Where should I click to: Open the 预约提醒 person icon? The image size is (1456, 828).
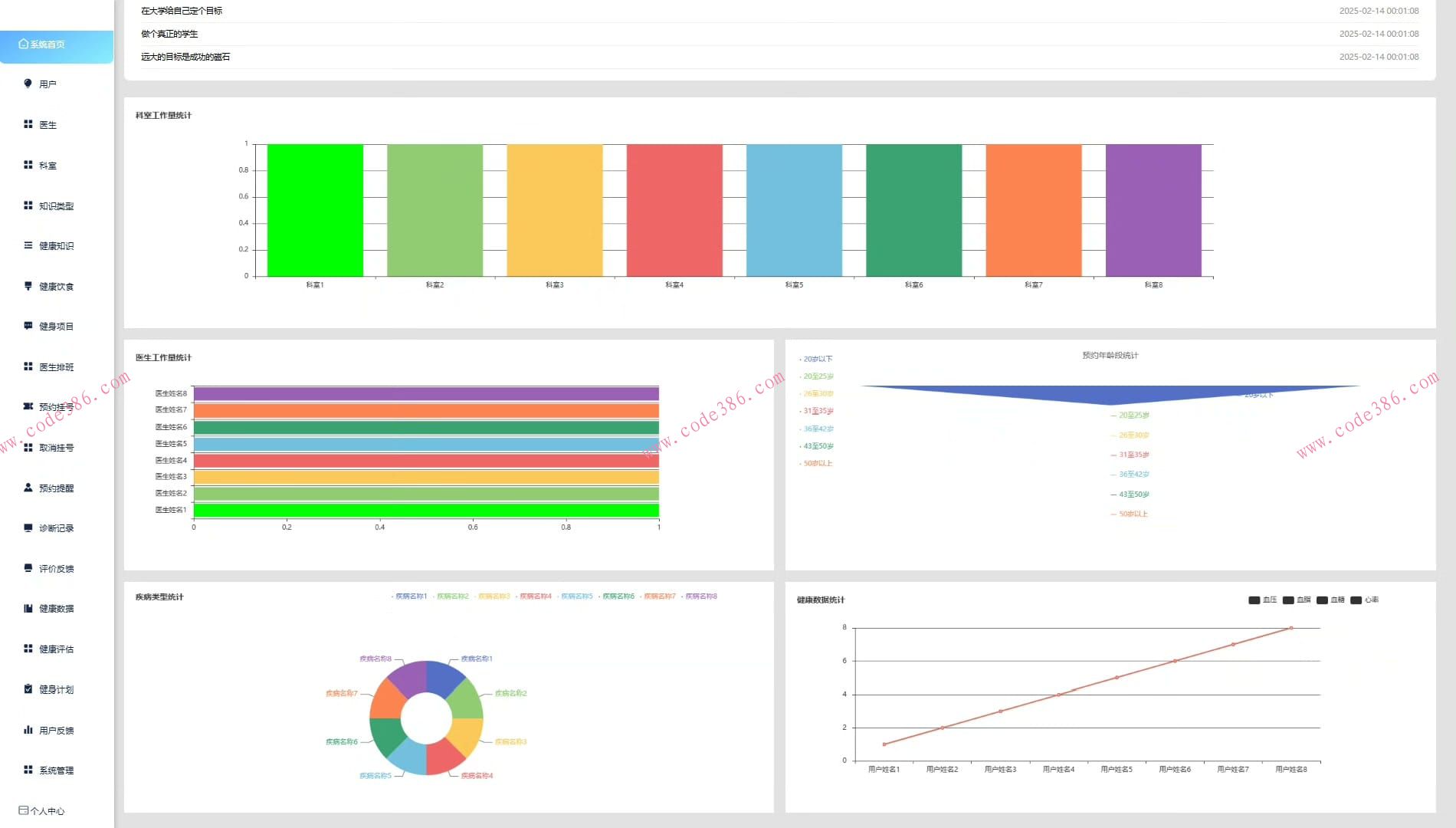coord(28,488)
